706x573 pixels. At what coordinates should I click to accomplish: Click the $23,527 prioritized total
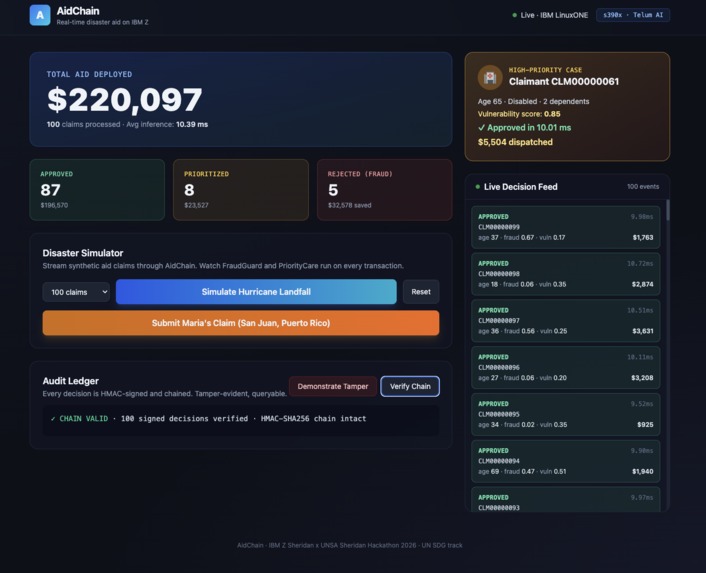coord(196,205)
